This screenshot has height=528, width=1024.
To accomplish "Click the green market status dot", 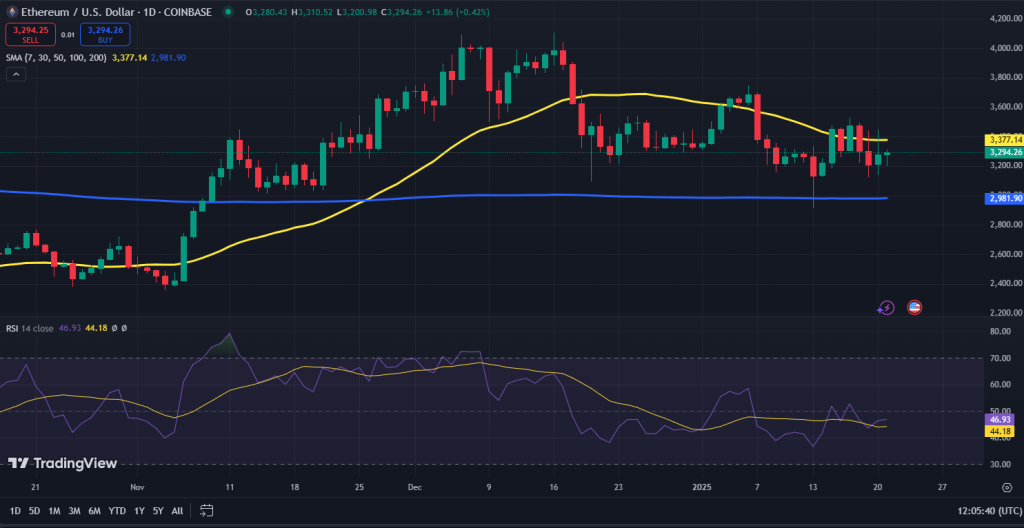I will [227, 12].
